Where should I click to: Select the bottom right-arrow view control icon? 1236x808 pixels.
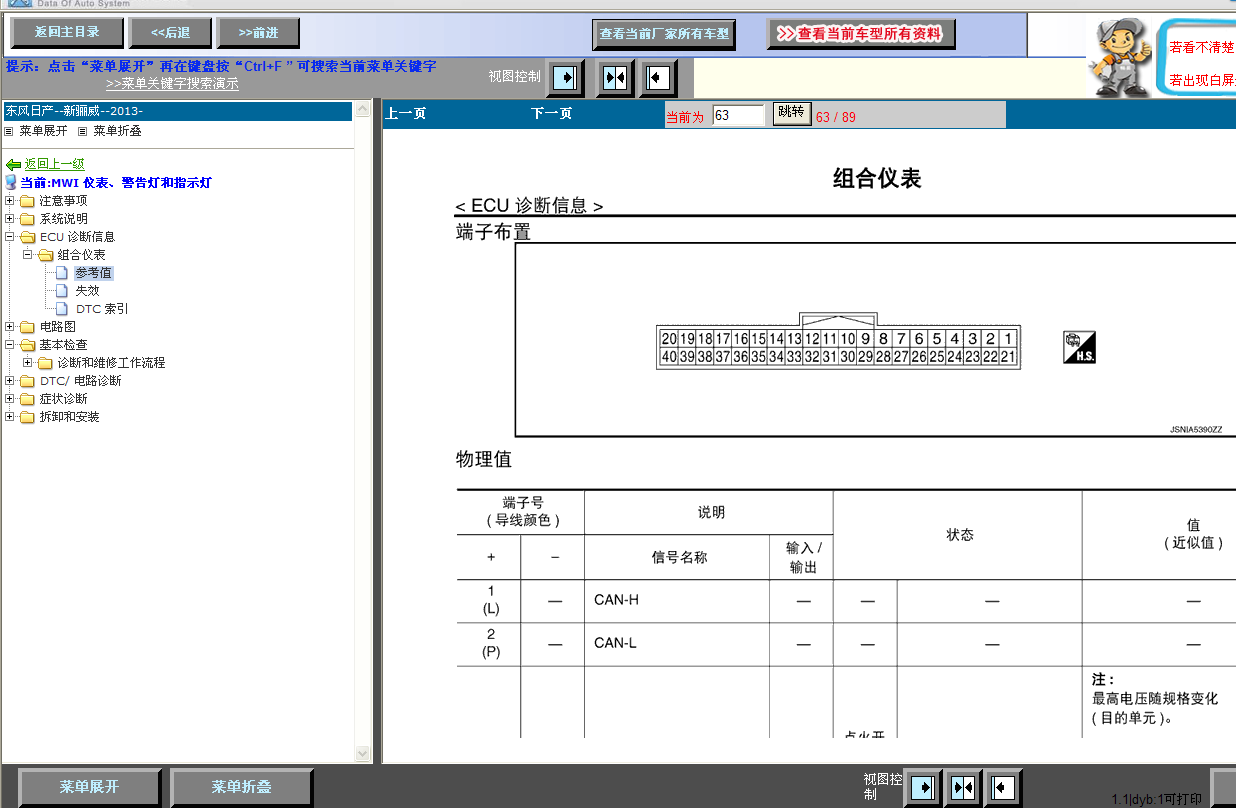coord(924,788)
